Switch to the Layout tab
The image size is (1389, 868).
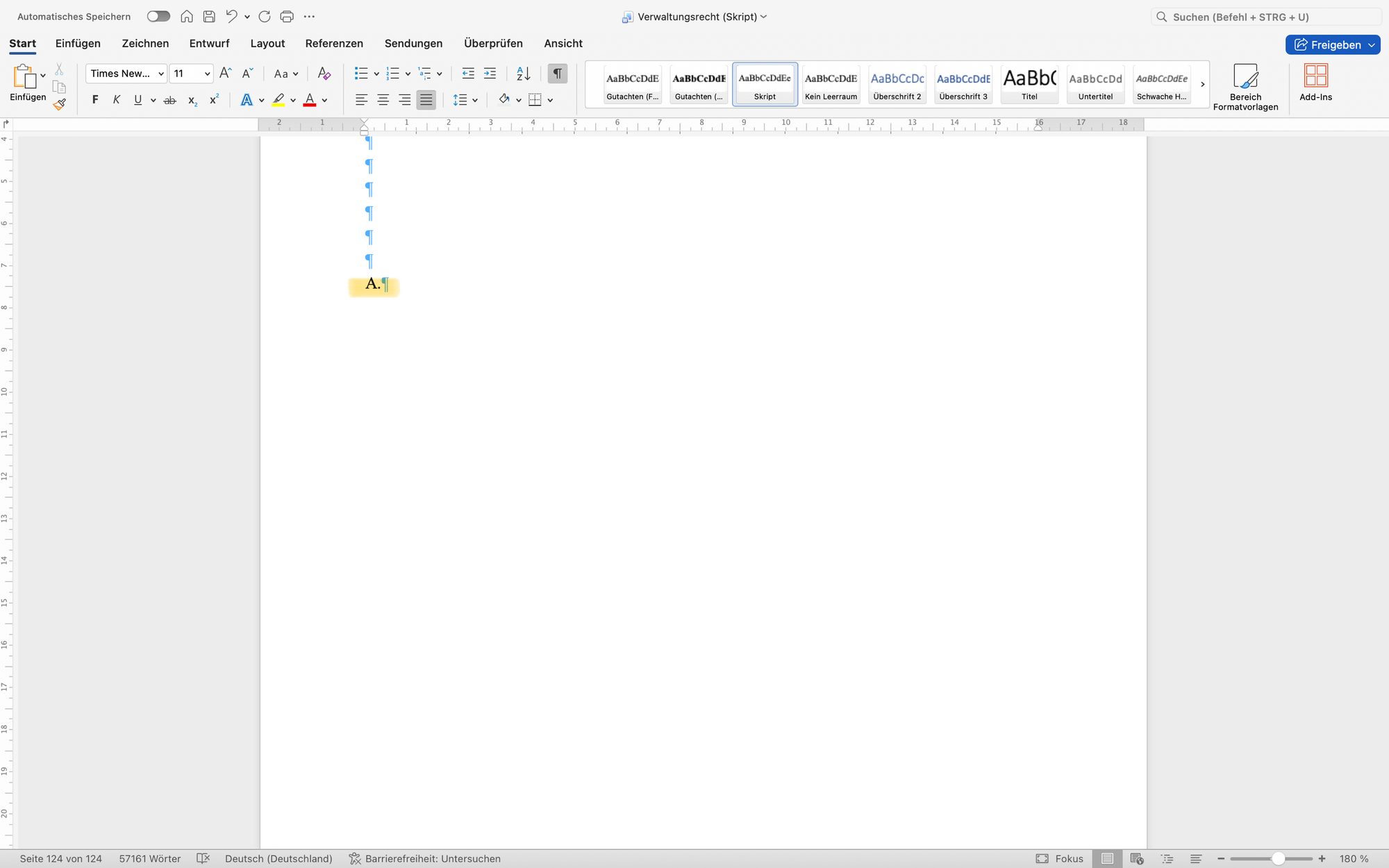tap(267, 43)
